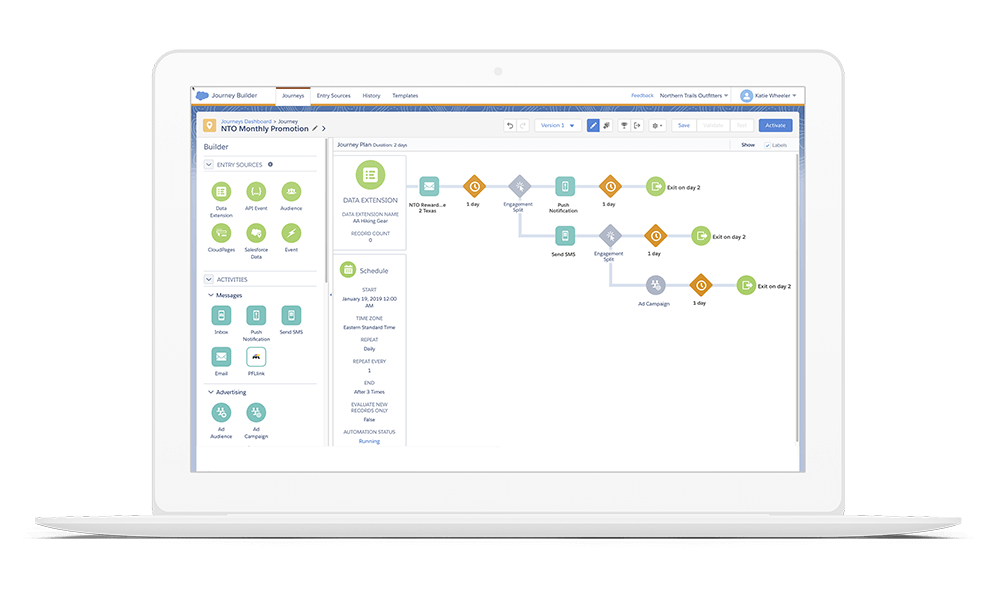Select the 1 day wait after Ad Campaign node
This screenshot has height=590, width=1000.
pyautogui.click(x=701, y=285)
